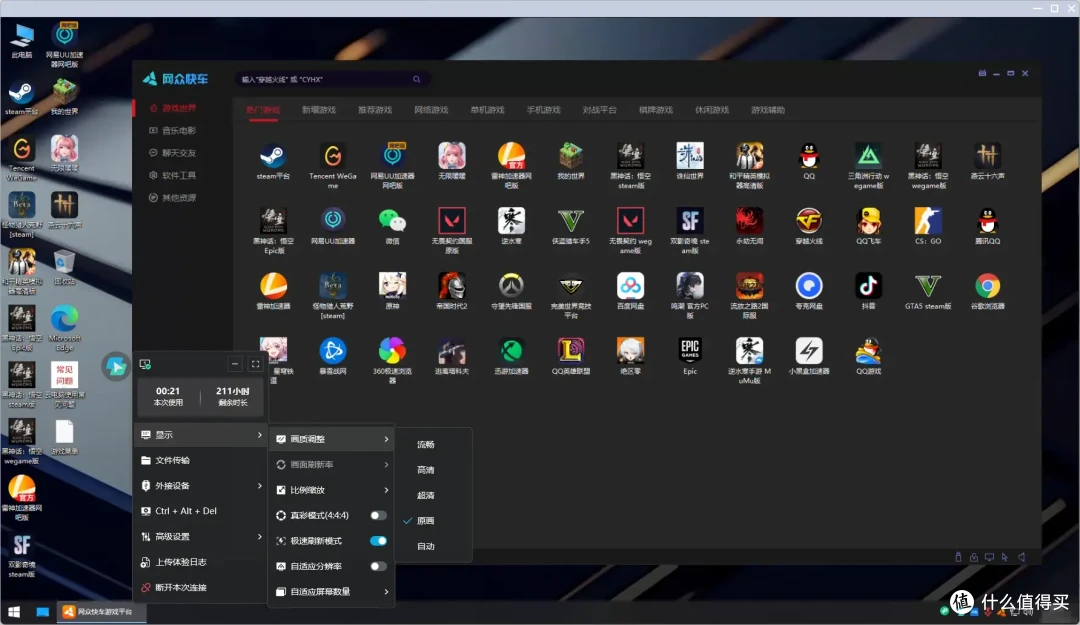Focus the game search input field
This screenshot has width=1080, height=625.
click(325, 79)
